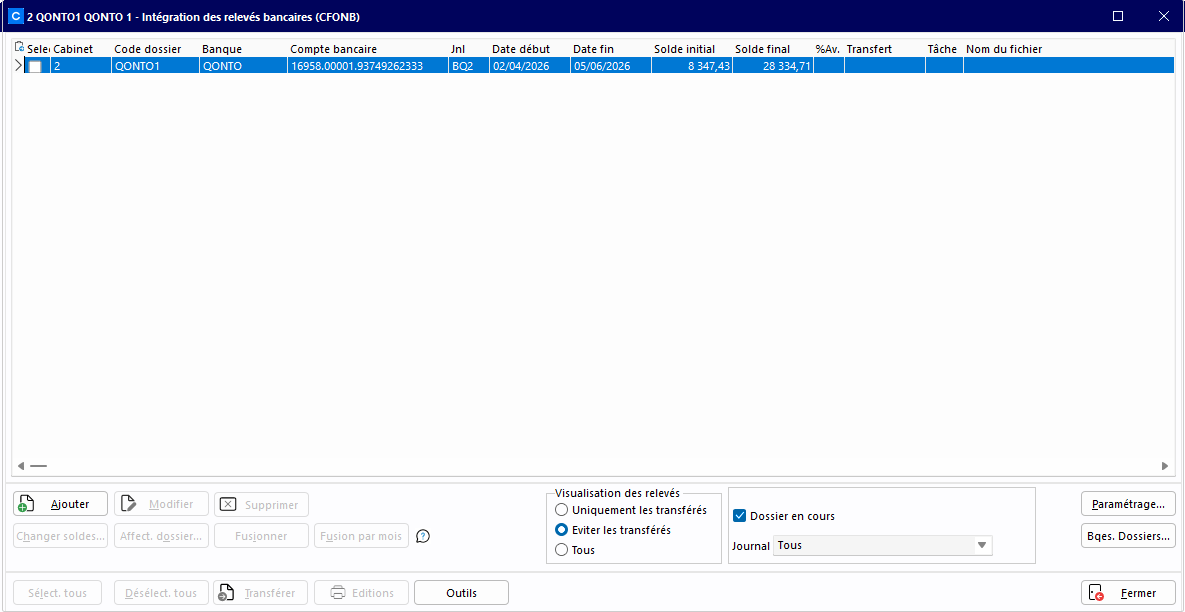Click the application C icon in title bar
This screenshot has width=1185, height=612.
coord(14,15)
